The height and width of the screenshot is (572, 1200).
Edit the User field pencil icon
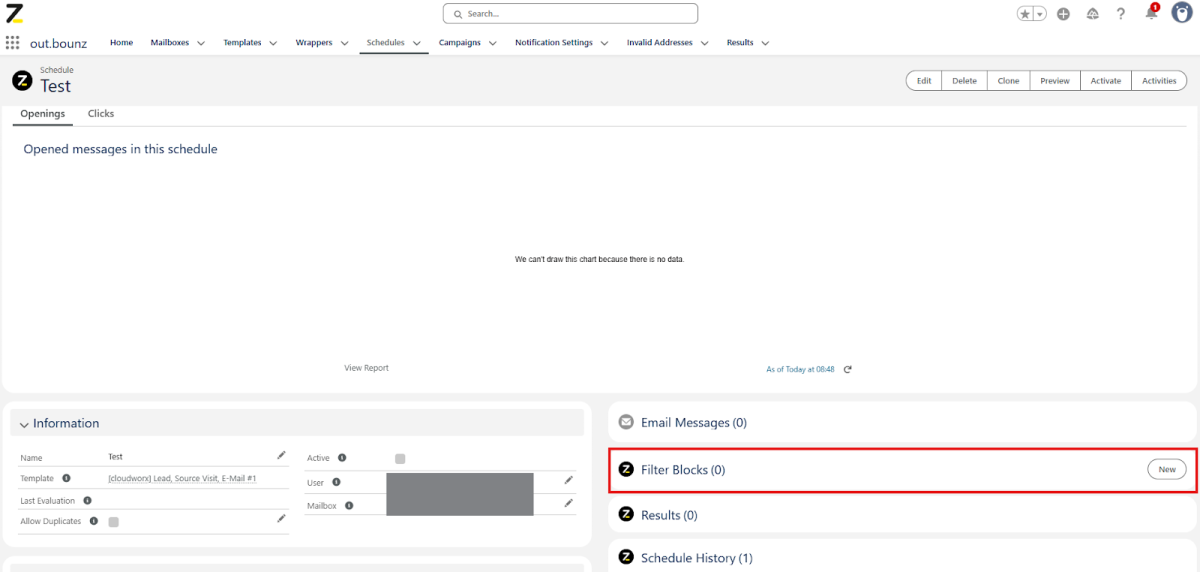[x=568, y=480]
